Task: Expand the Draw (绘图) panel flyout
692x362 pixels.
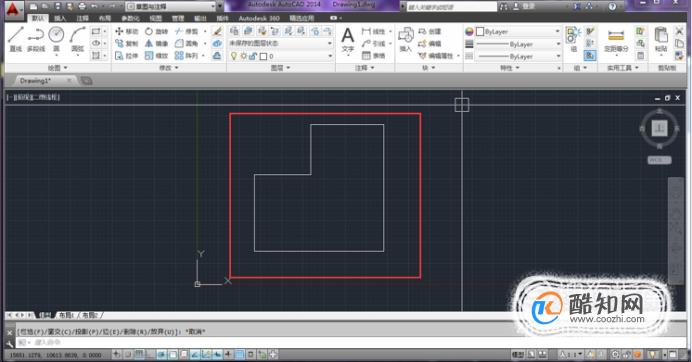Action: (58, 68)
